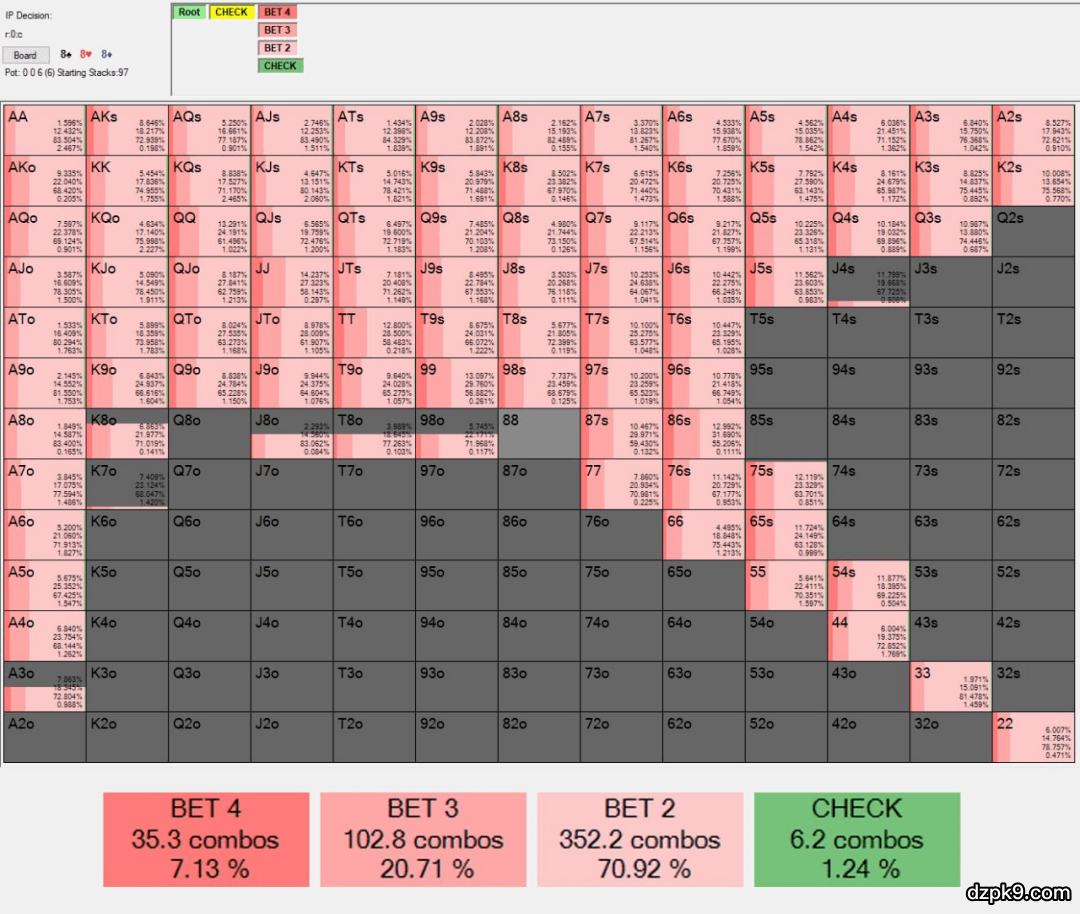The image size is (1080, 914).
Task: Click the BET 3 102.8 combos summary box
Action: point(421,839)
